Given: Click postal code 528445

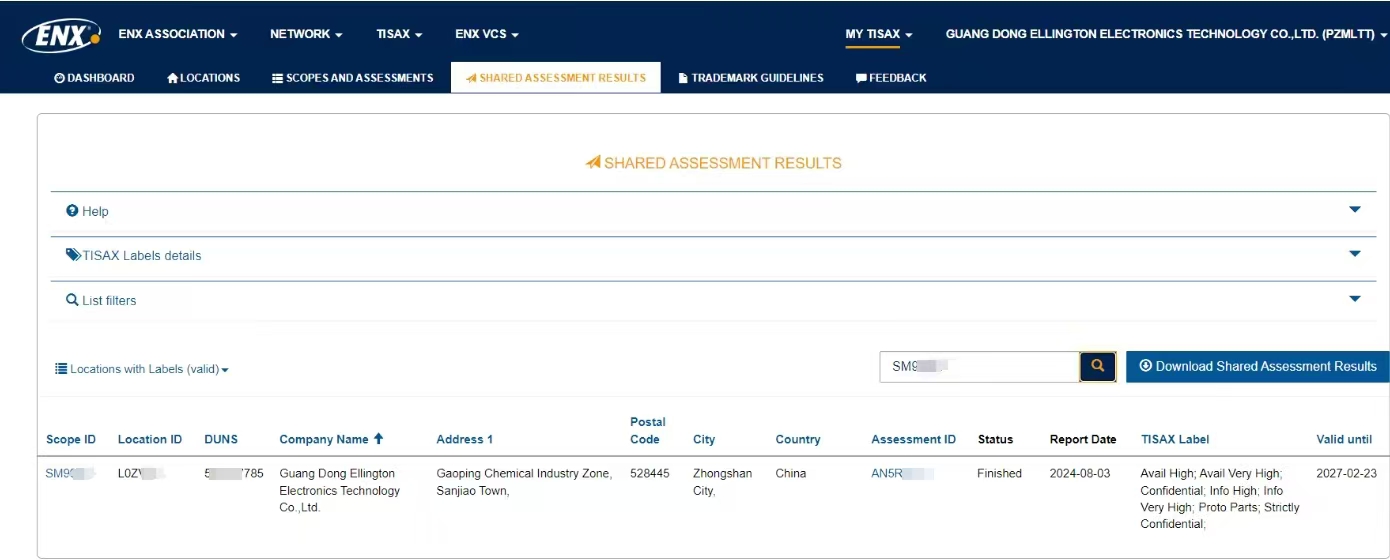Looking at the screenshot, I should pyautogui.click(x=650, y=473).
